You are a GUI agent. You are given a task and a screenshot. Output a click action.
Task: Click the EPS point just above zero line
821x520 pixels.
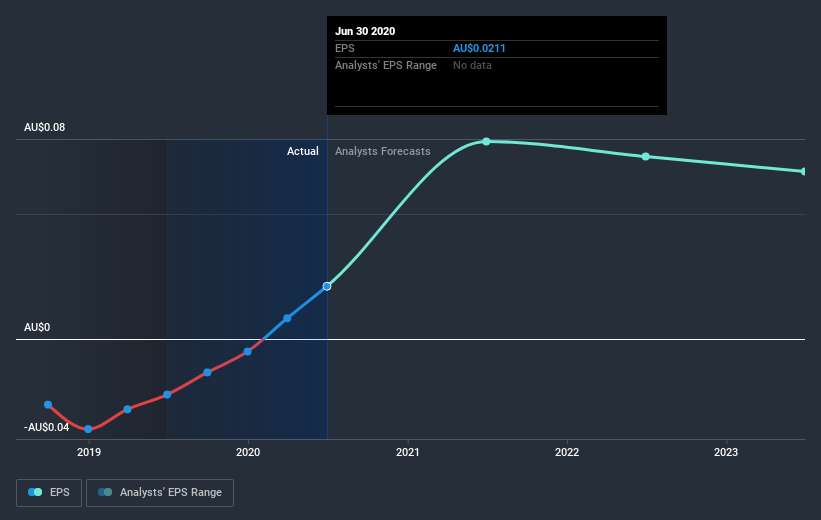(x=287, y=318)
